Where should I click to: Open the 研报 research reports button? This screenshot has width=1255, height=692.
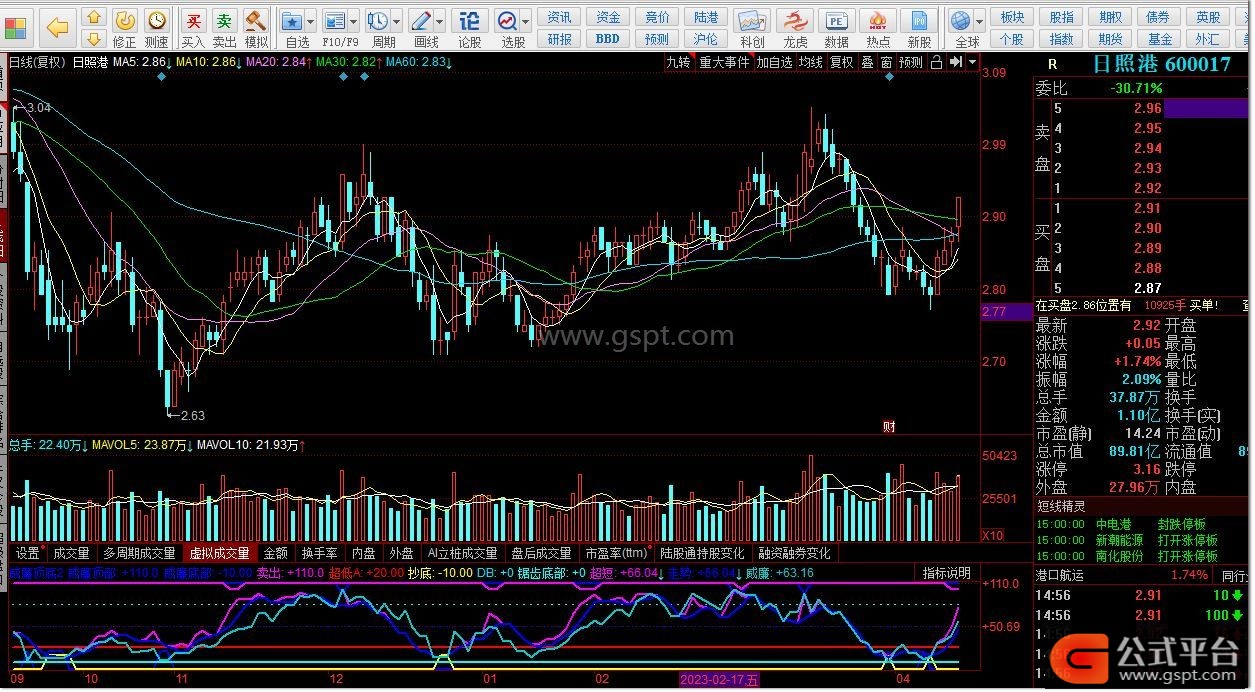click(x=560, y=39)
